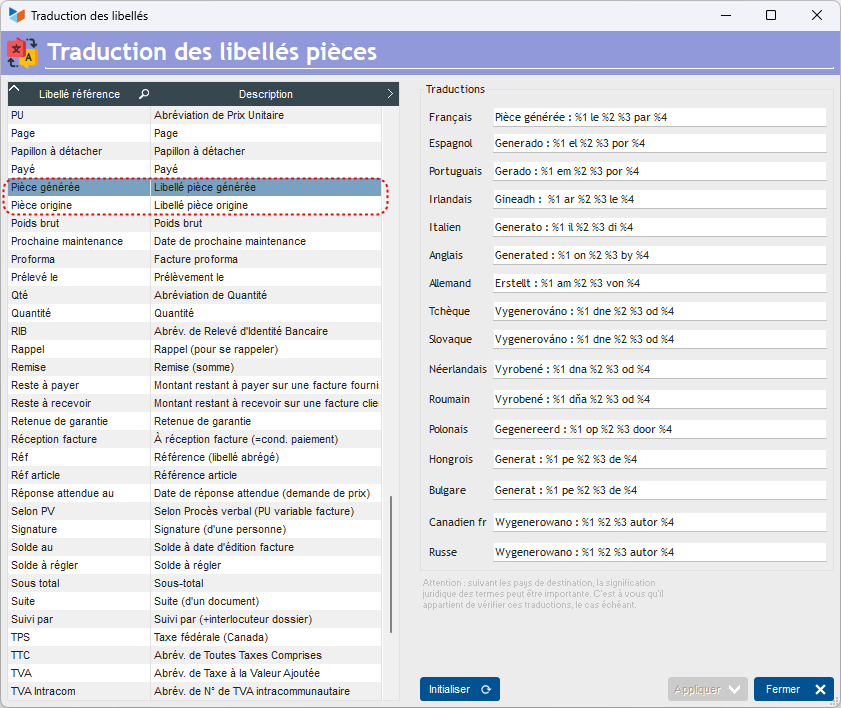This screenshot has width=841, height=708.
Task: Sort by the Description column header
Action: tap(266, 94)
